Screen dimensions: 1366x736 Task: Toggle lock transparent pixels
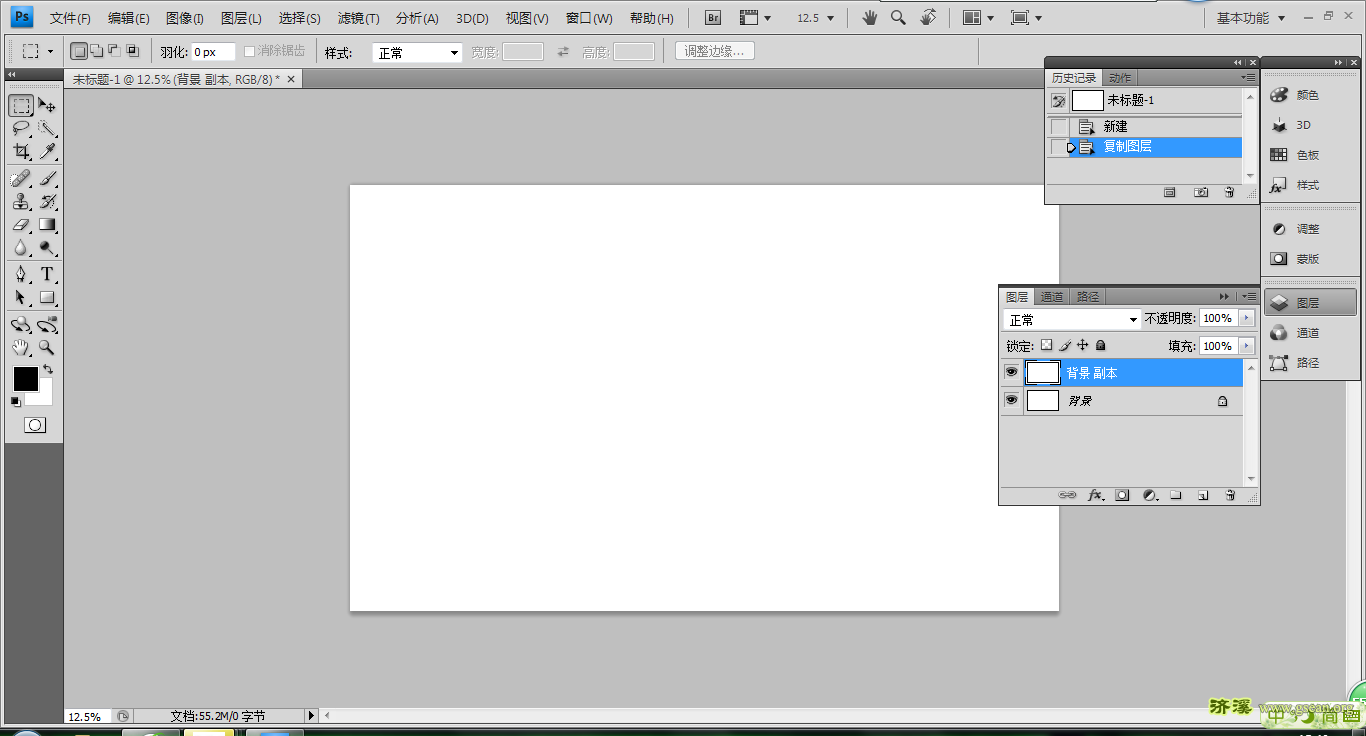[x=1046, y=345]
